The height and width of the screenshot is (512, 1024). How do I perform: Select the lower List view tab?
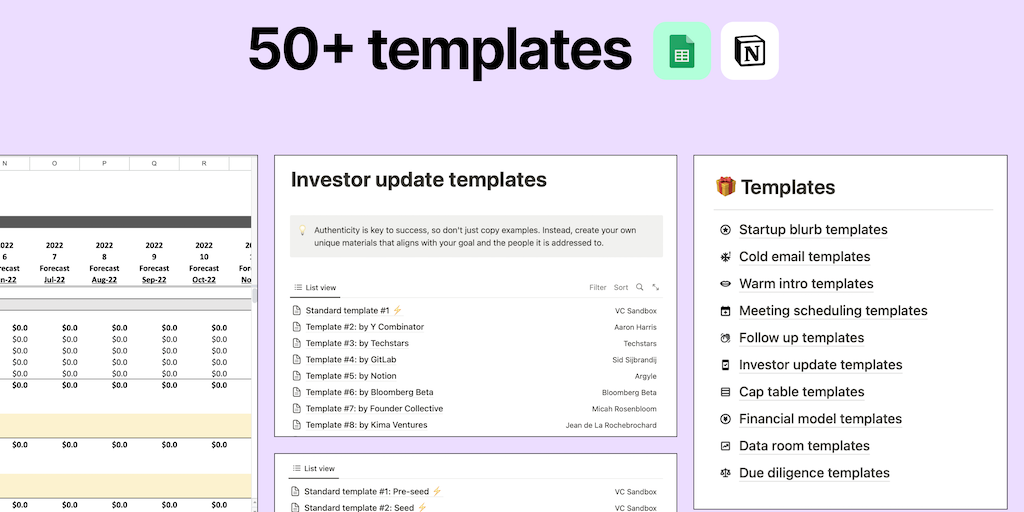[315, 468]
